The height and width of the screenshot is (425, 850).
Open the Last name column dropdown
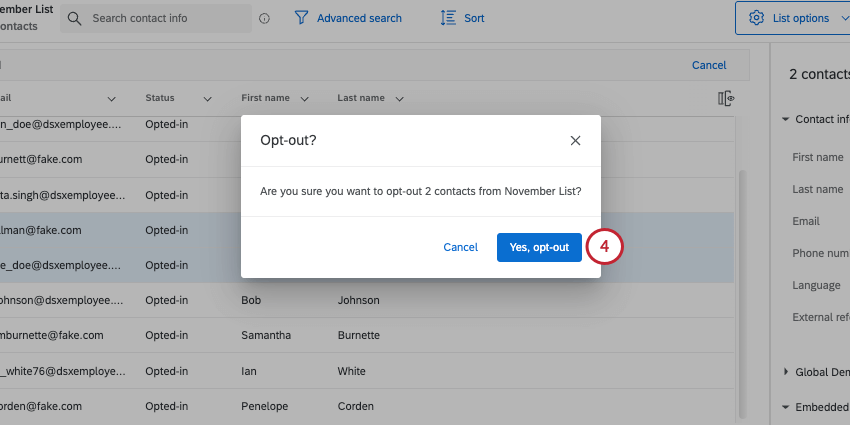(399, 99)
